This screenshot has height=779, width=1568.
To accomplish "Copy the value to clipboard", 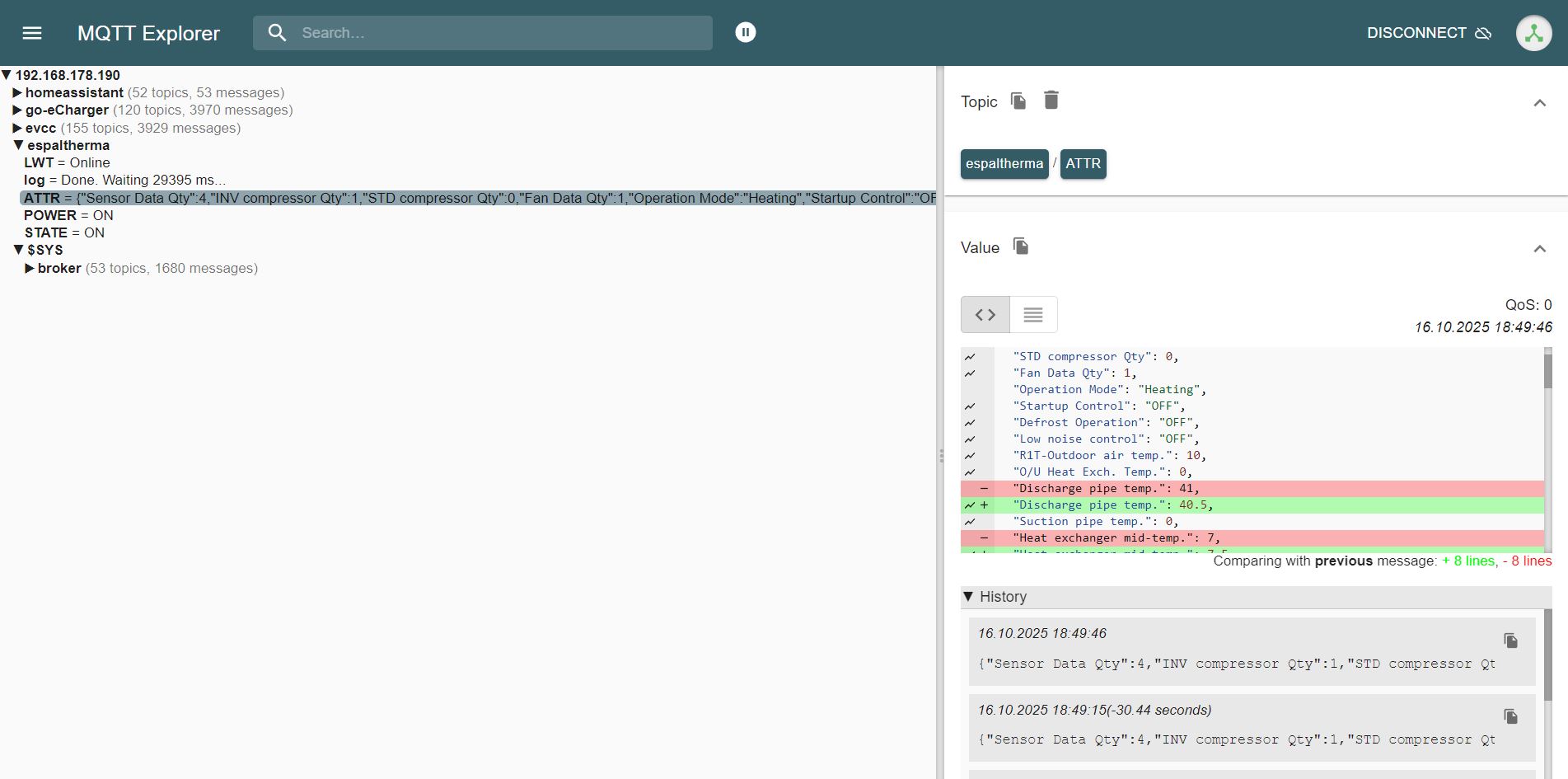I will pyautogui.click(x=1020, y=246).
